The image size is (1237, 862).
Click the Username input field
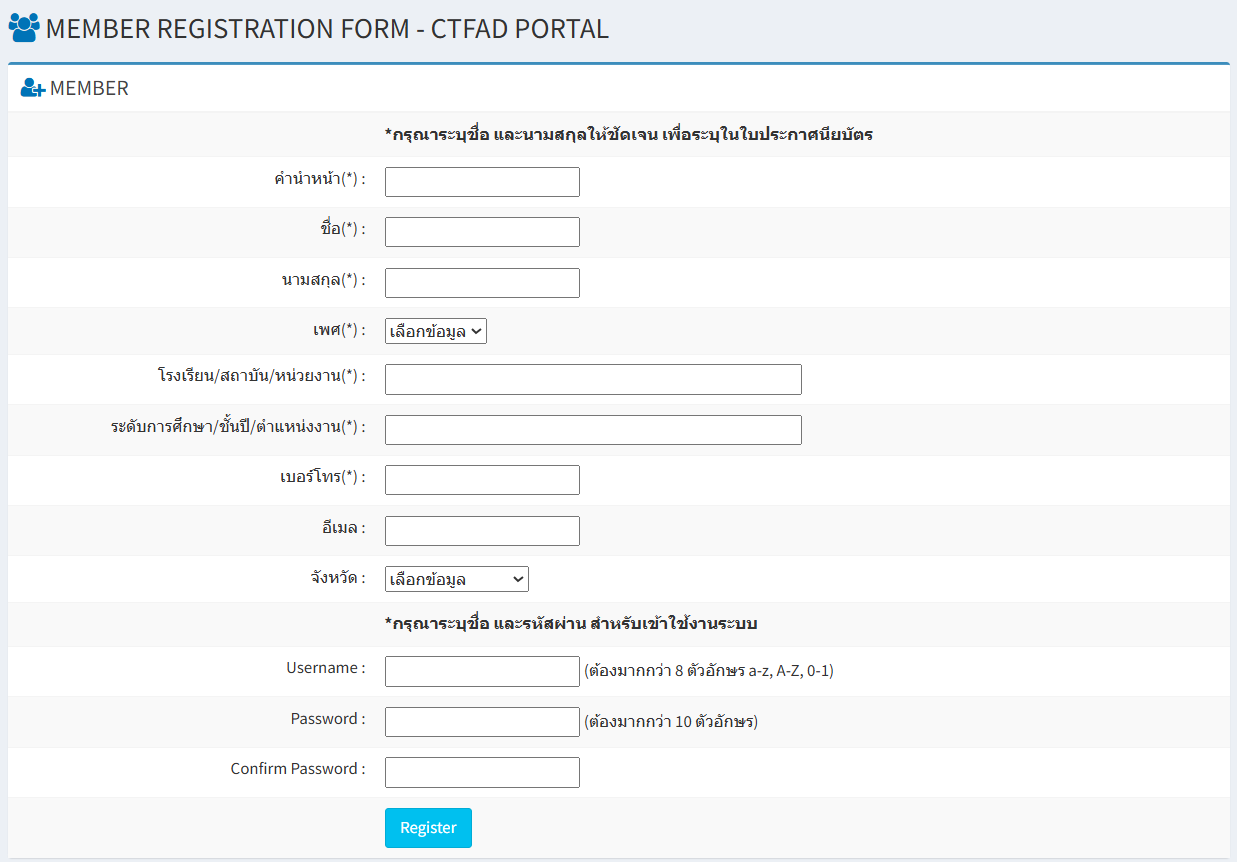pos(482,671)
